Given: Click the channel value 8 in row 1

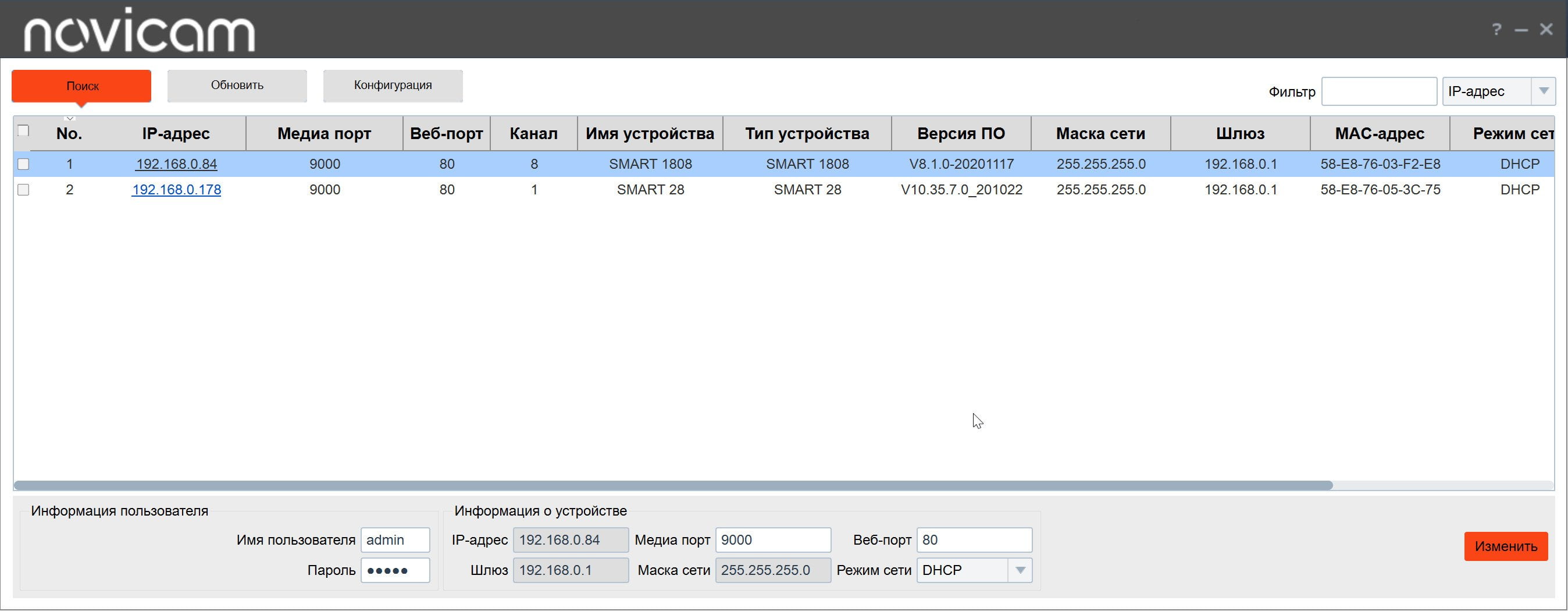Looking at the screenshot, I should (534, 164).
